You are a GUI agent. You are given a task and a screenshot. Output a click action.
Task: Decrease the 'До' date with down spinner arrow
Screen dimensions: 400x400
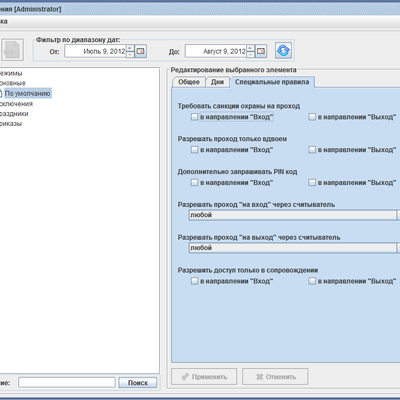[x=251, y=54]
